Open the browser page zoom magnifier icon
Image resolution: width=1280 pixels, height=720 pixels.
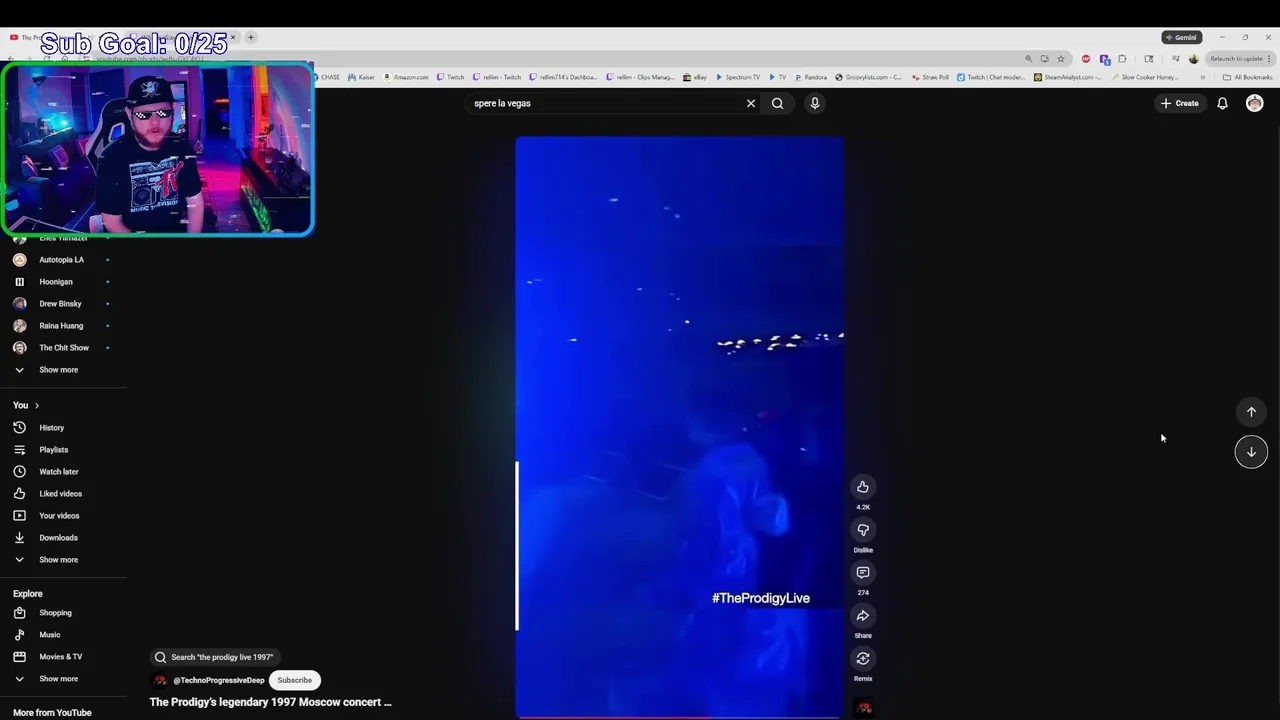[1028, 59]
